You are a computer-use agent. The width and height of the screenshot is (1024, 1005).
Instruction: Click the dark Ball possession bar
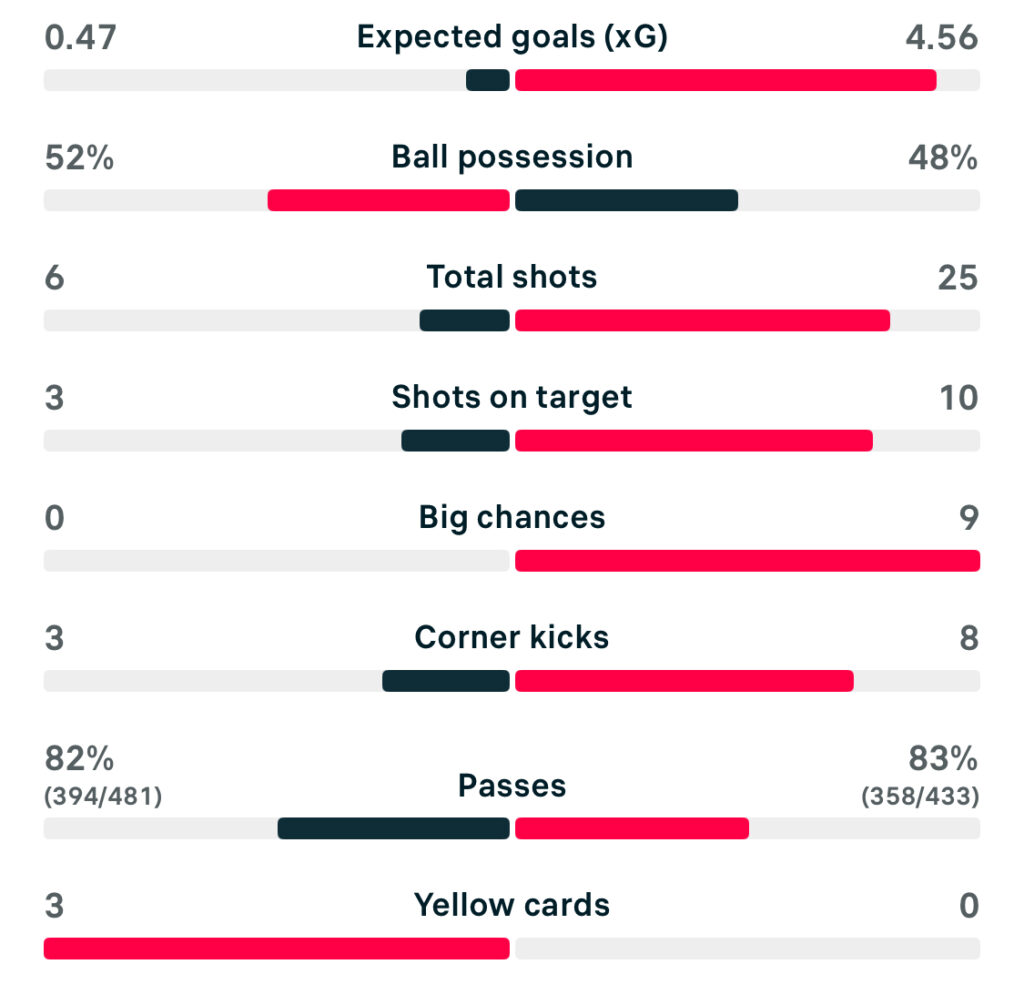point(626,200)
